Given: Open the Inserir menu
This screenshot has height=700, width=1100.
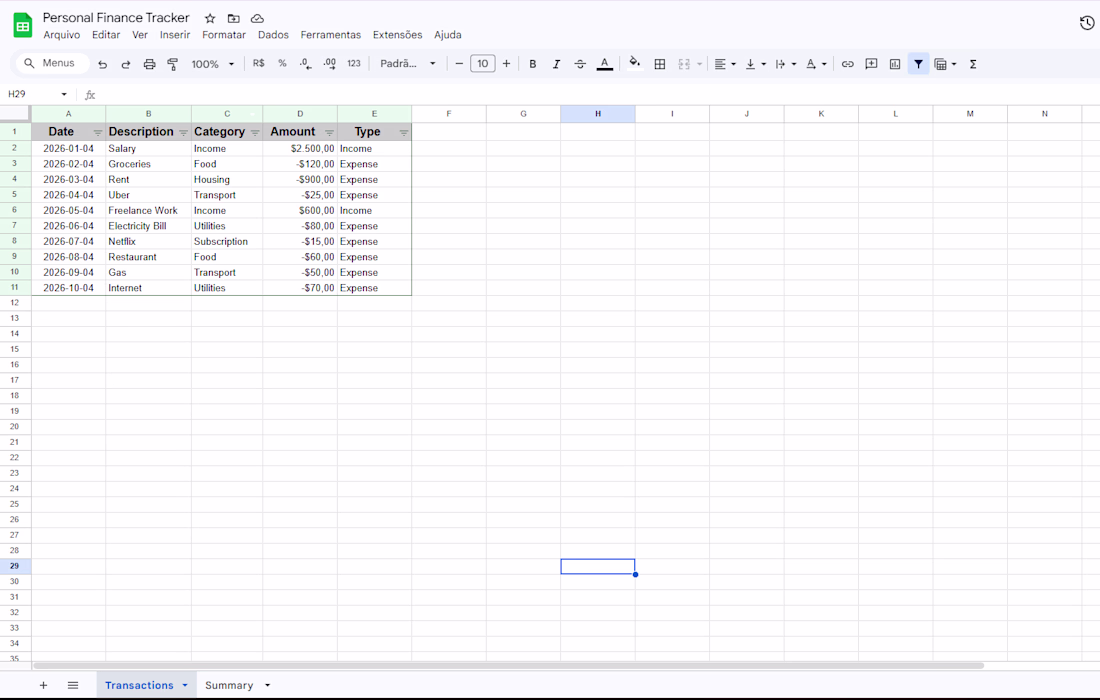Looking at the screenshot, I should tap(175, 34).
